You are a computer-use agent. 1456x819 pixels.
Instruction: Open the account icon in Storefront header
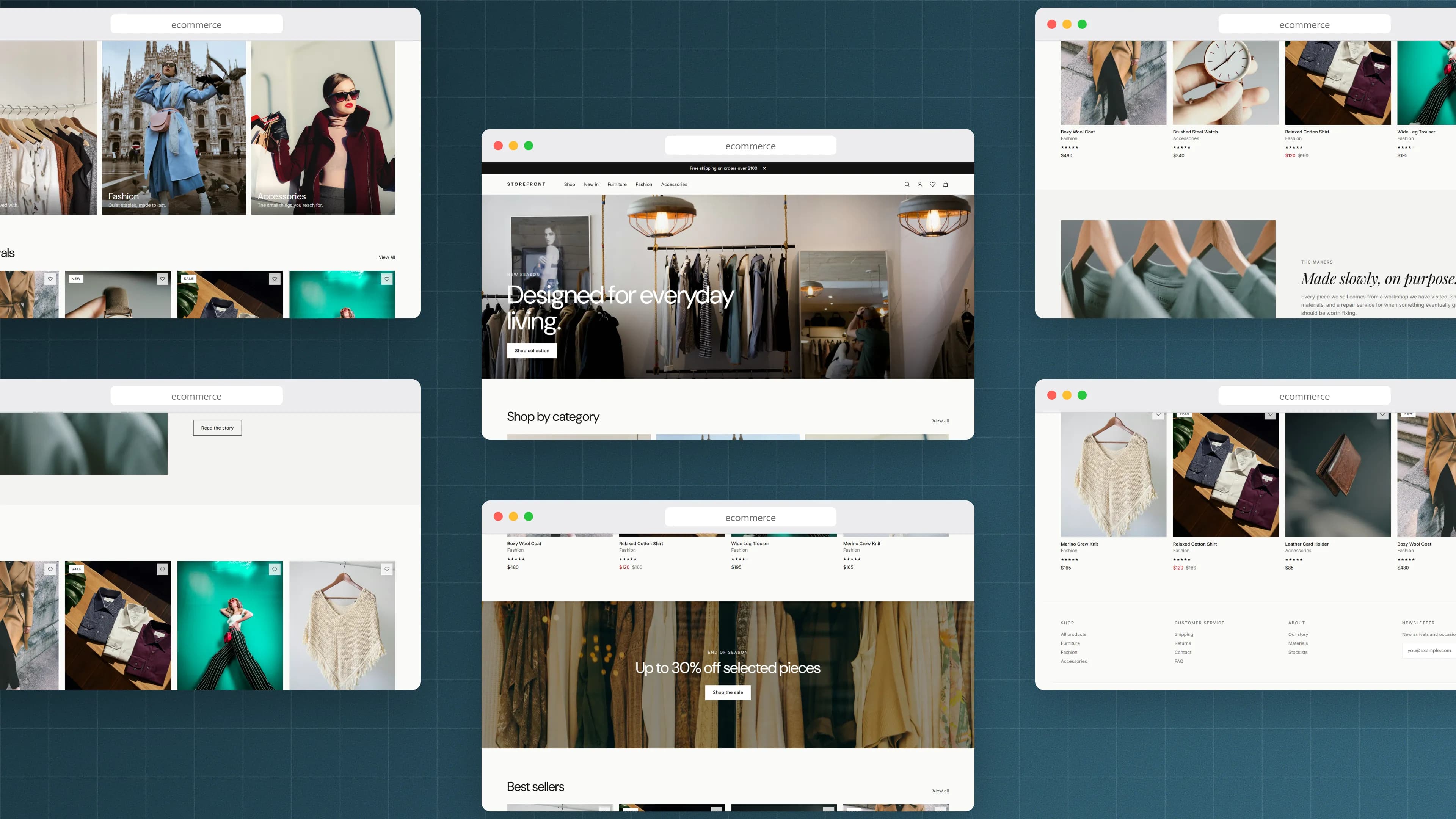[919, 184]
